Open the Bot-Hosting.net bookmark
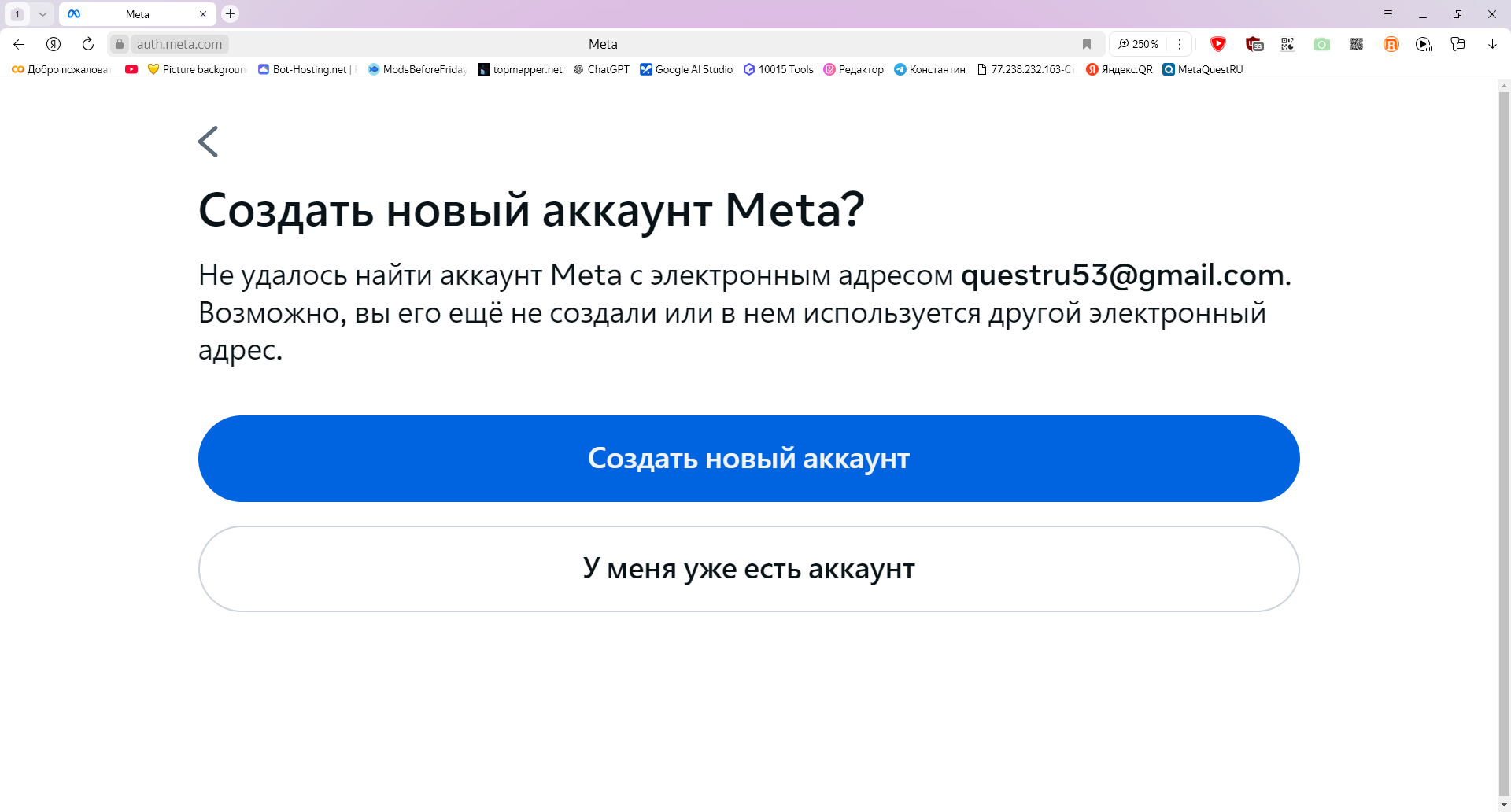The height and width of the screenshot is (812, 1511). click(x=305, y=69)
